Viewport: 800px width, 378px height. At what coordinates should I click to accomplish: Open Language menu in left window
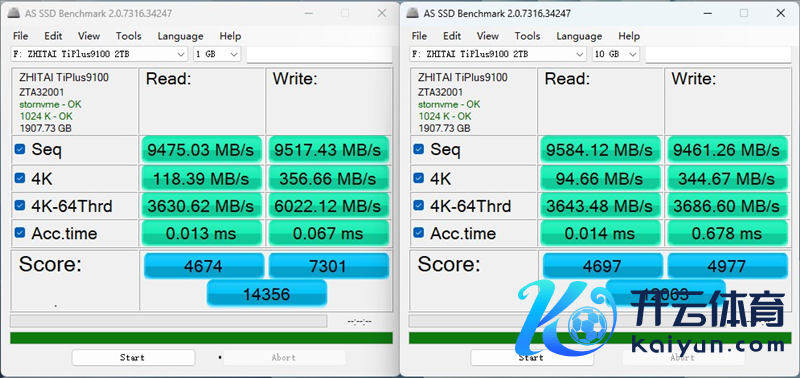tap(181, 36)
